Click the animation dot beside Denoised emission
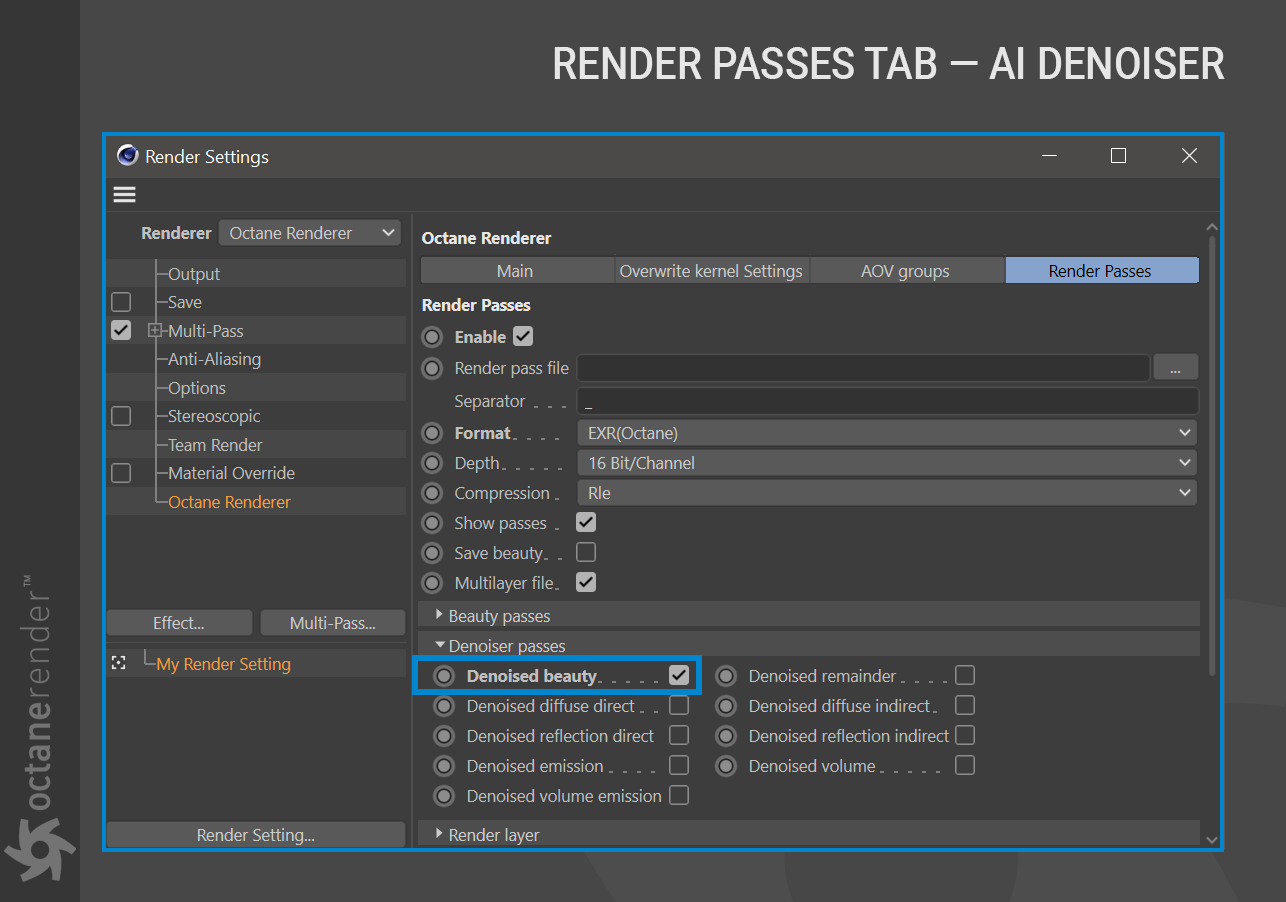Image resolution: width=1286 pixels, height=902 pixels. (x=444, y=766)
